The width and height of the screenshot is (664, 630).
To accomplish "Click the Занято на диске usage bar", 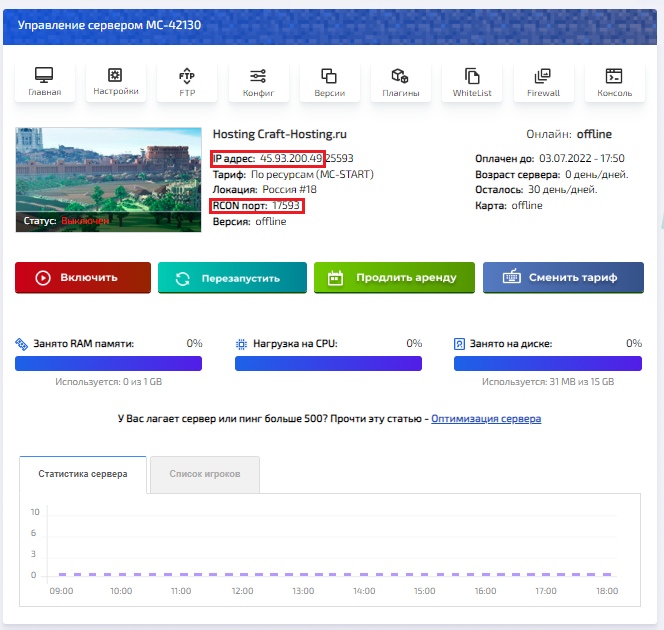I will pyautogui.click(x=548, y=364).
